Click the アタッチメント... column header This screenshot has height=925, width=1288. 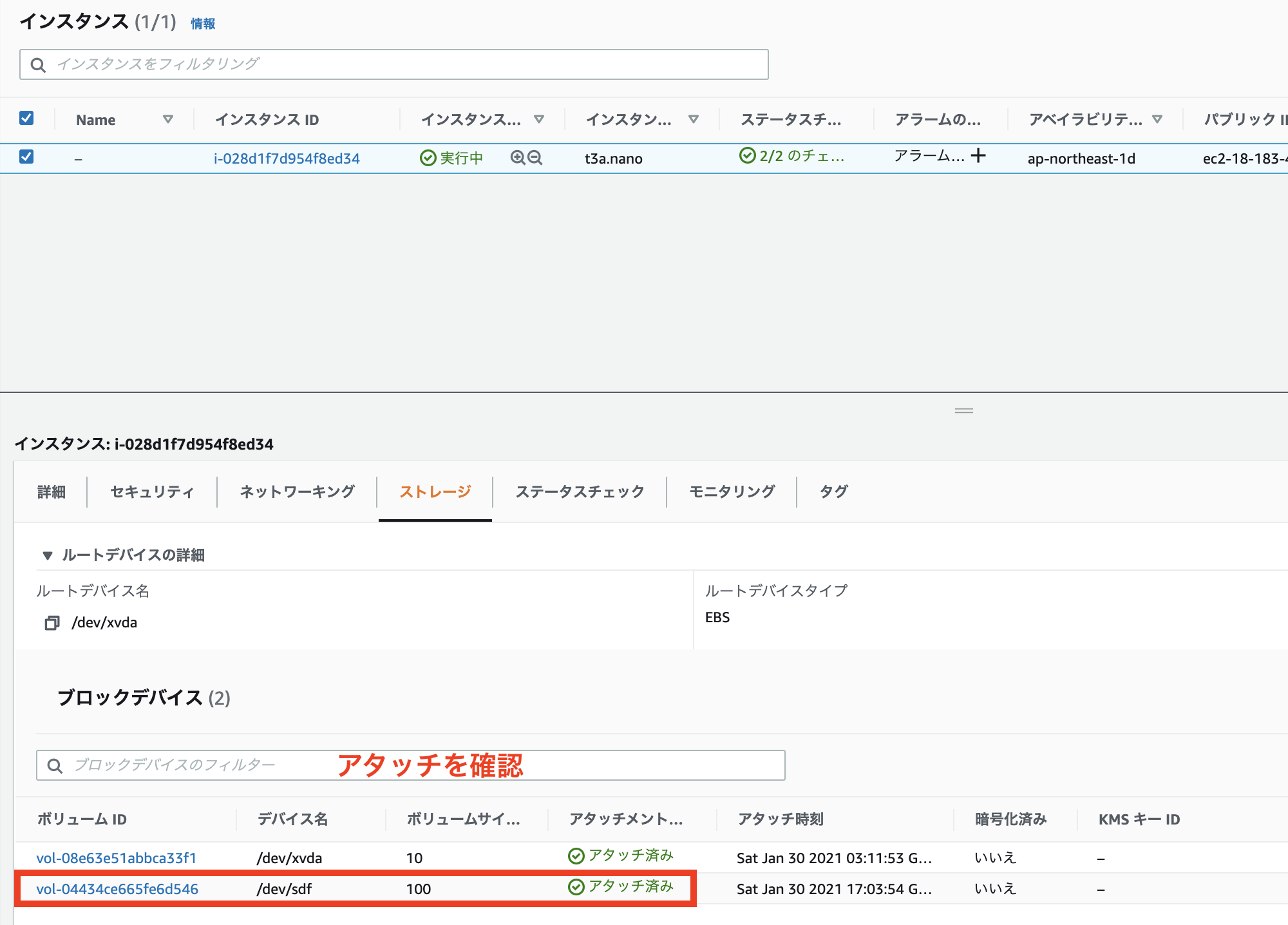(x=626, y=819)
